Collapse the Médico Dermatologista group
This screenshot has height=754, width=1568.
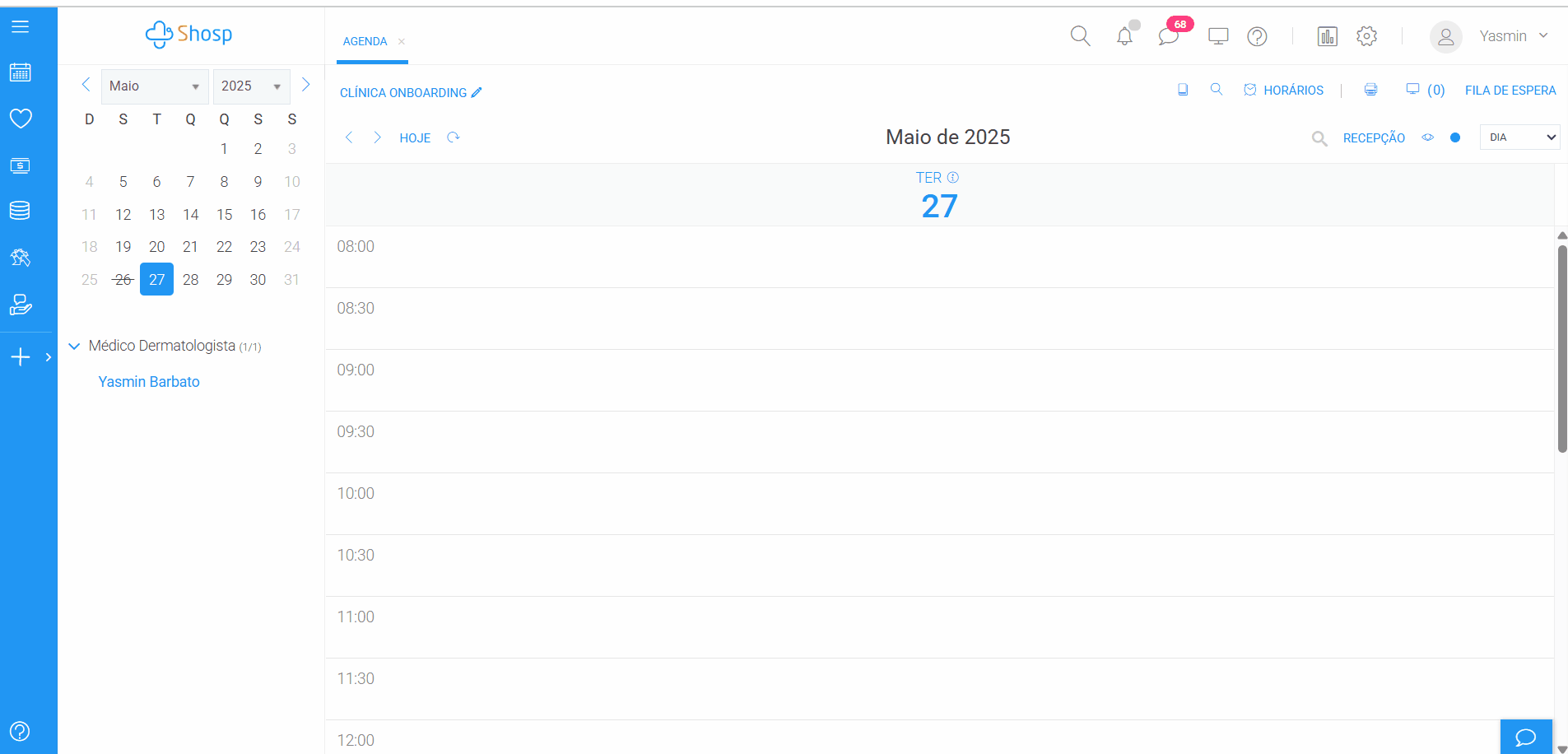74,347
